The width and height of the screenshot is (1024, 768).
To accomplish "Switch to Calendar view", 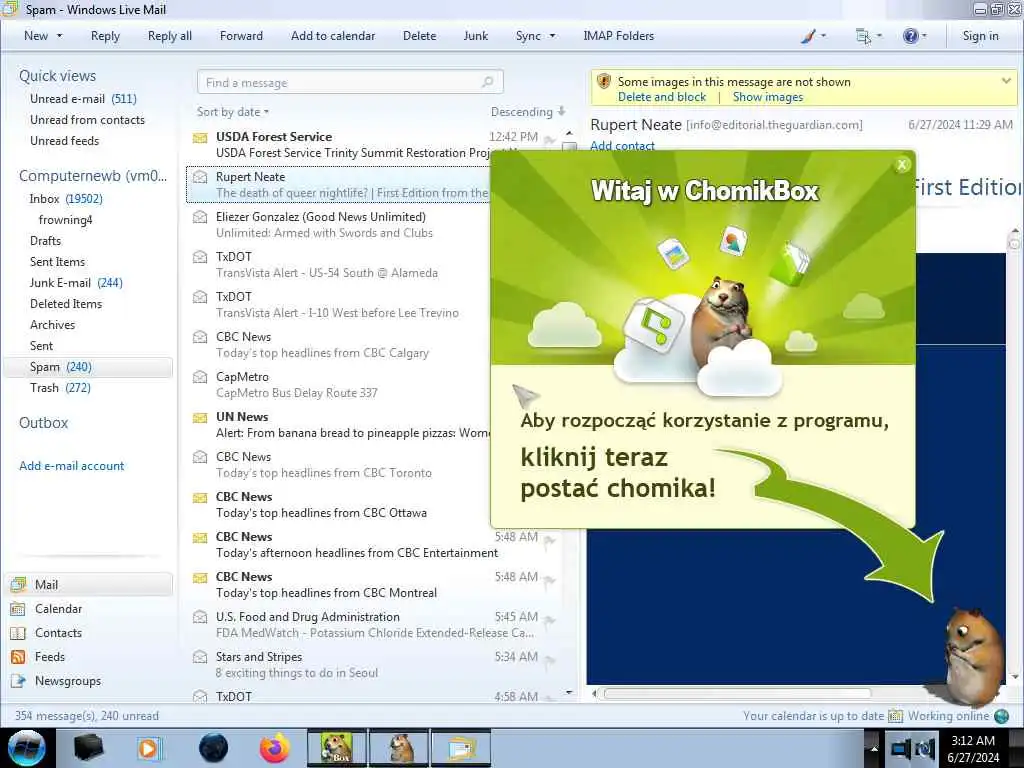I will click(58, 609).
